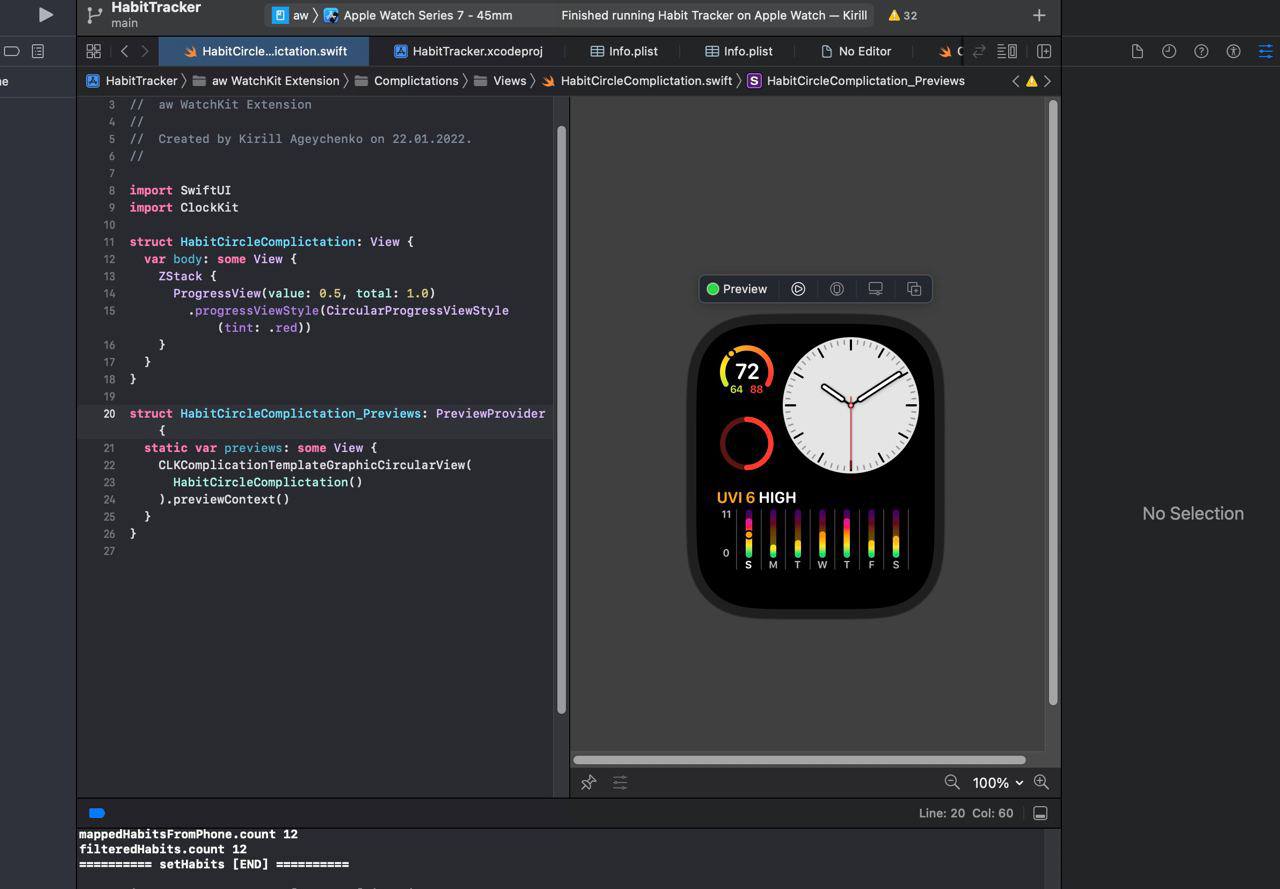Click mappedHabitsFromPhone.count 12 console line
1280x889 pixels.
[x=188, y=834]
